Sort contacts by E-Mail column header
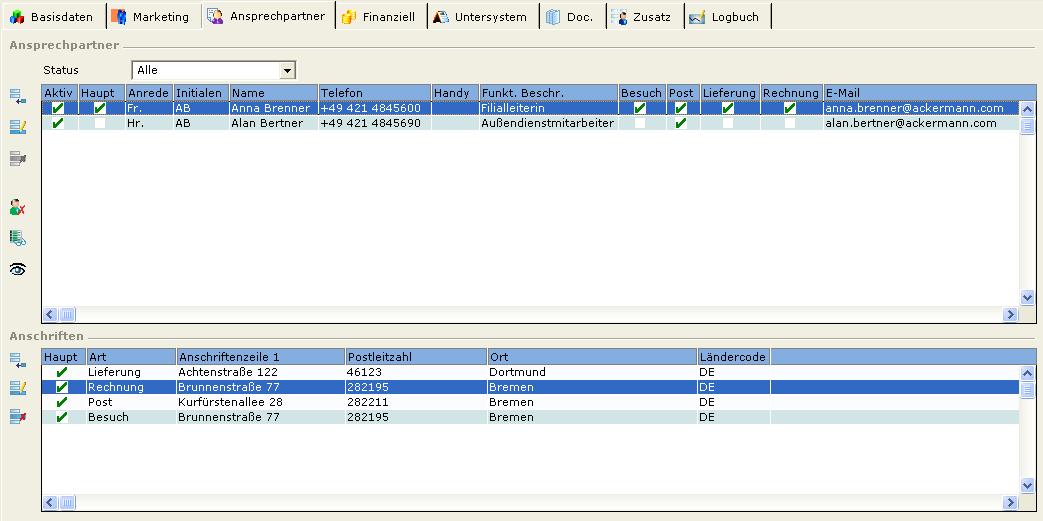1043x521 pixels. (x=920, y=93)
